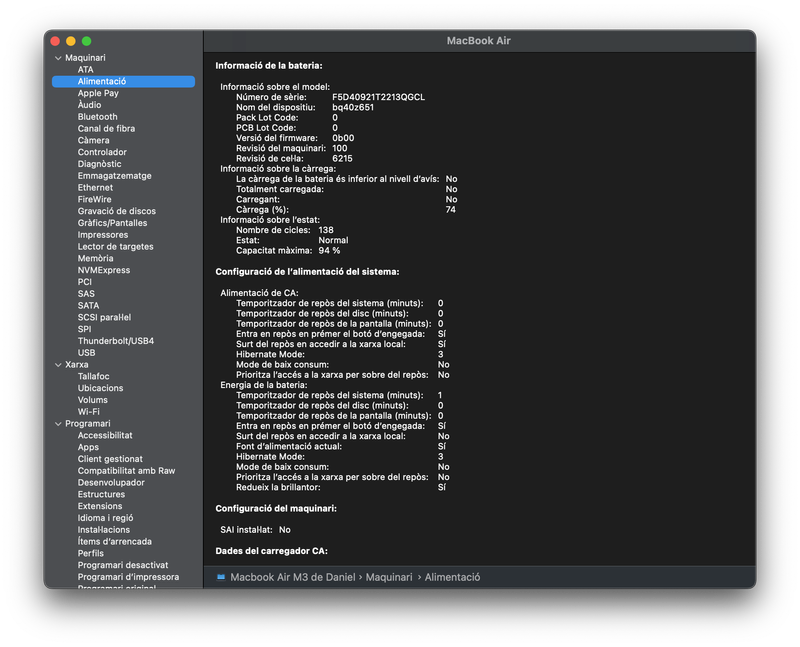The width and height of the screenshot is (800, 647).
Task: Open Idioma i regió entry
Action: pos(105,518)
